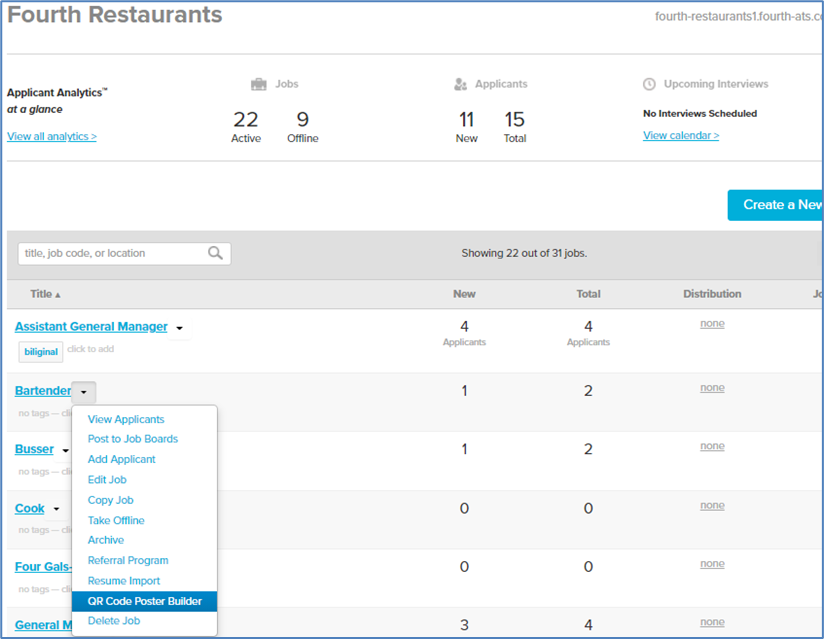Click the magnifying glass search icon
The image size is (824, 639).
[x=215, y=253]
